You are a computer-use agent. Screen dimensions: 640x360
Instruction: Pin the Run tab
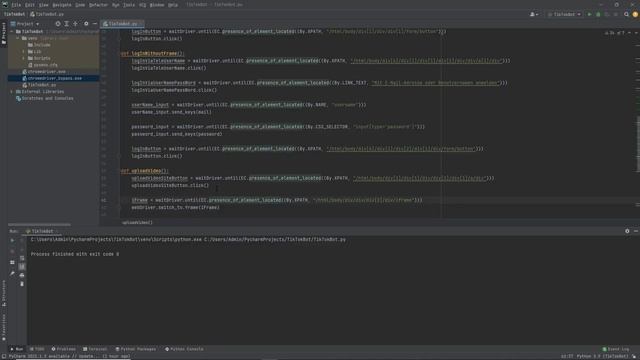point(12,273)
